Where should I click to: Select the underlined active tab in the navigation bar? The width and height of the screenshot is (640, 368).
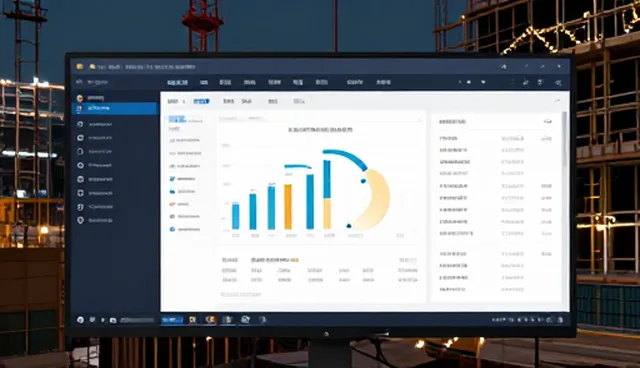(178, 82)
